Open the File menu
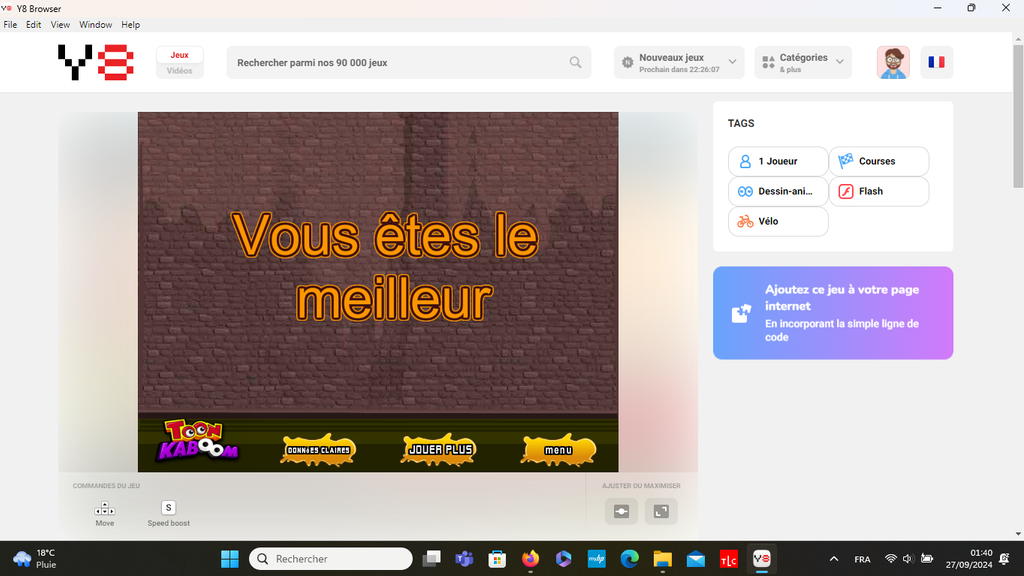The image size is (1024, 576). point(10,24)
